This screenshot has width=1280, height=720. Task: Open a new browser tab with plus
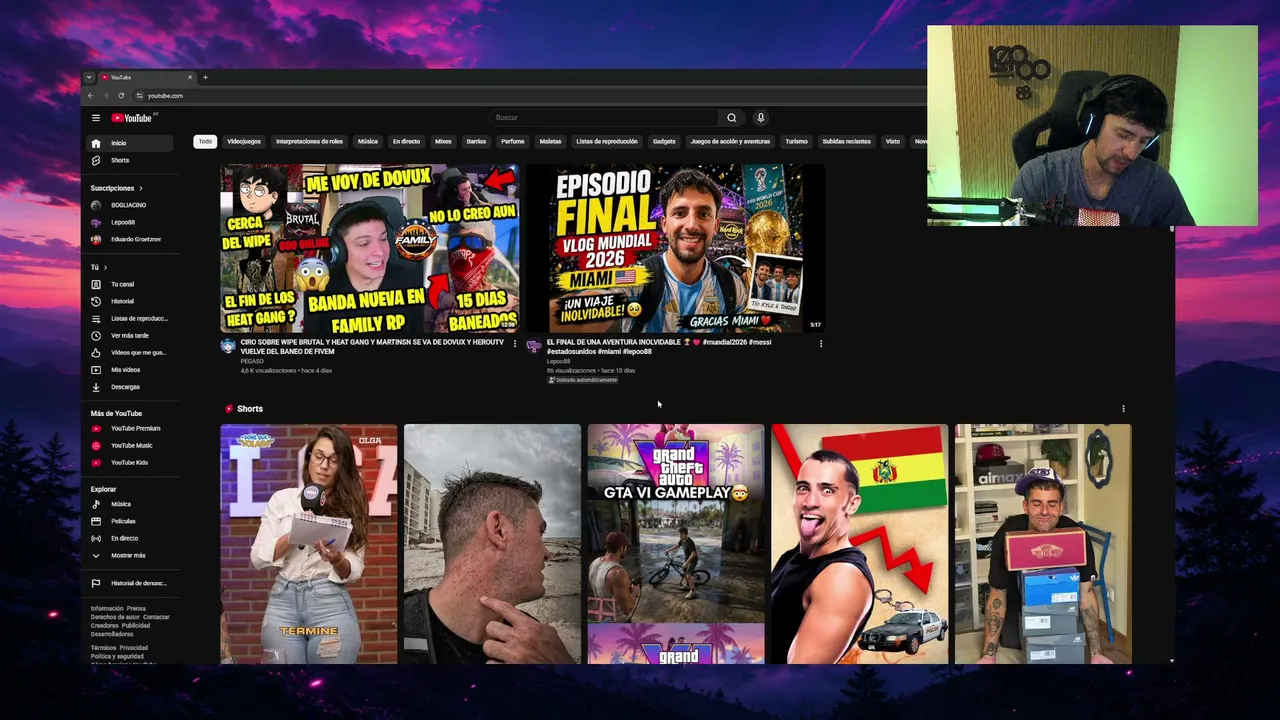click(205, 77)
